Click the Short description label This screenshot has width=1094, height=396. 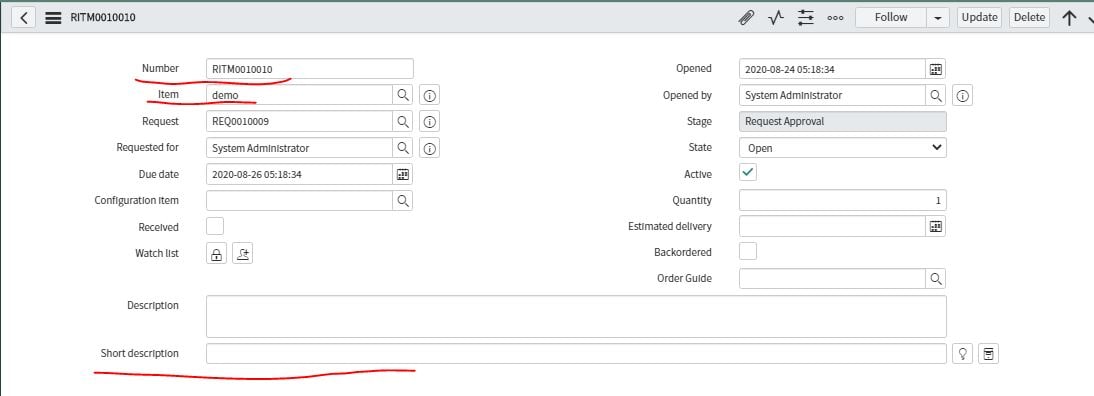pyautogui.click(x=140, y=353)
